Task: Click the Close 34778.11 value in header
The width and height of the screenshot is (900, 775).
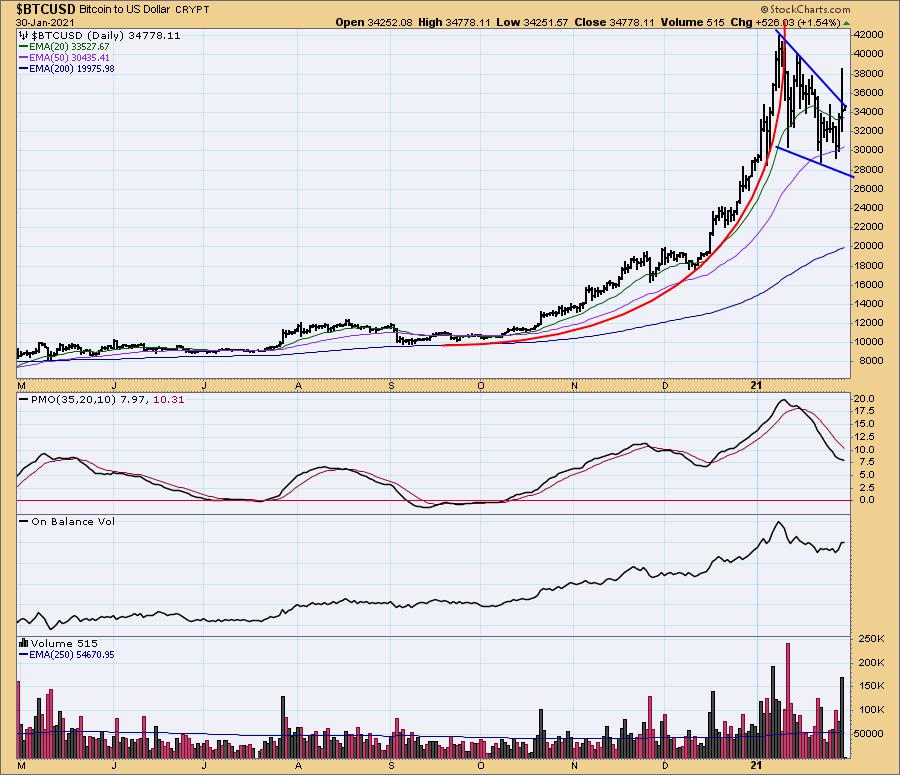Action: (614, 22)
